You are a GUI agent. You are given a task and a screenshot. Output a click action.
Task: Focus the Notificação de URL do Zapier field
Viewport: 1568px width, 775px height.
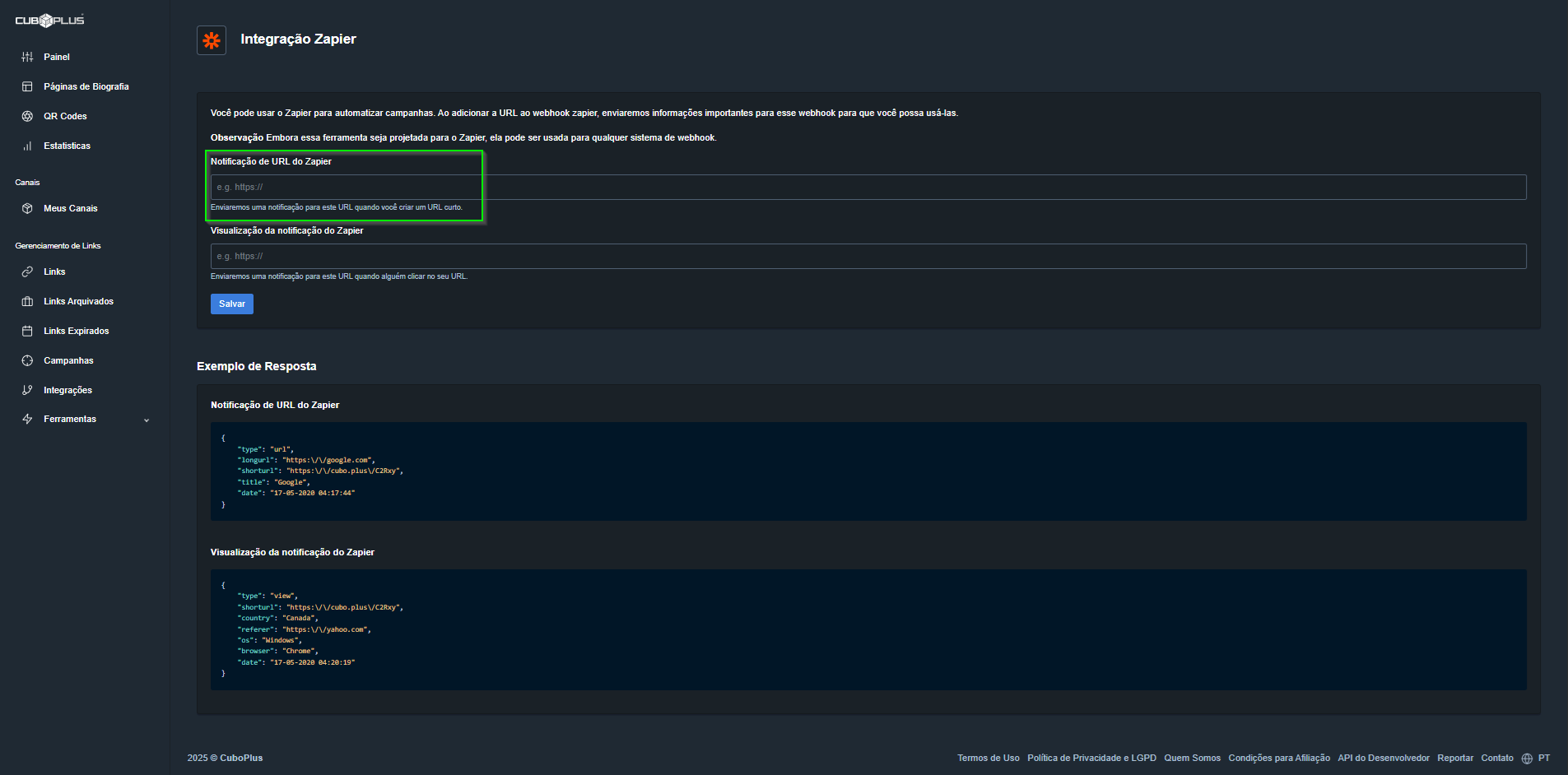click(868, 187)
